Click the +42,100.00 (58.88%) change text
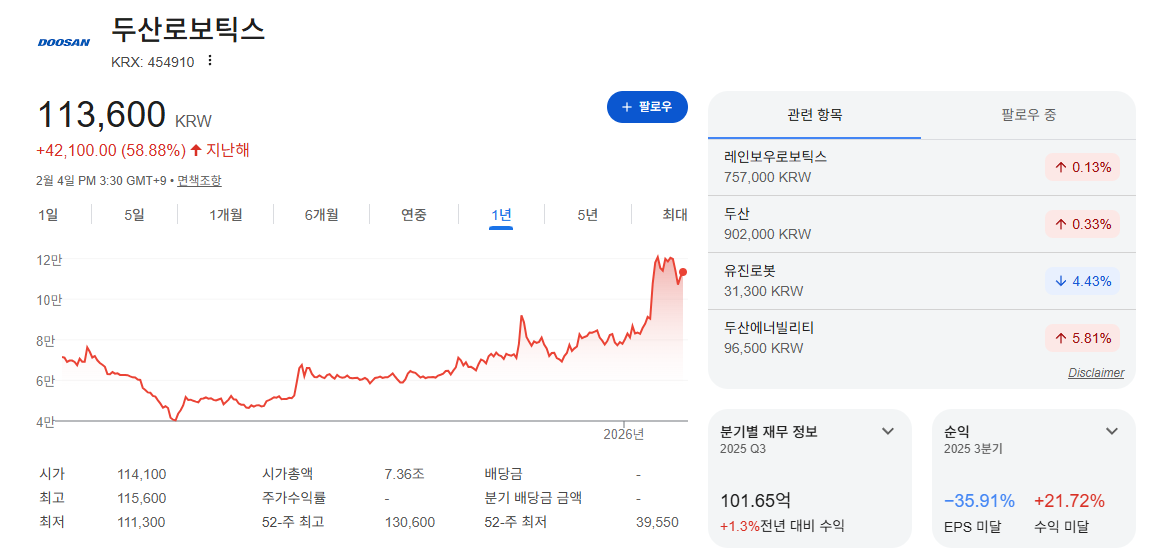1160x559 pixels. pos(111,151)
